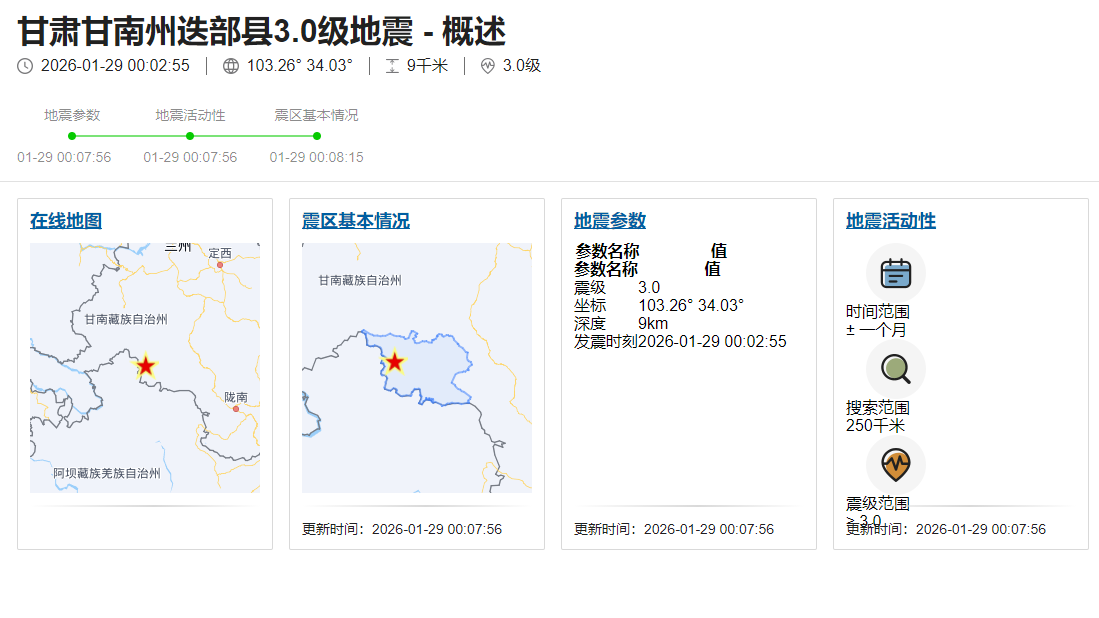Click the clock icon beside the earthquake time
The height and width of the screenshot is (618, 1099).
click(x=25, y=66)
